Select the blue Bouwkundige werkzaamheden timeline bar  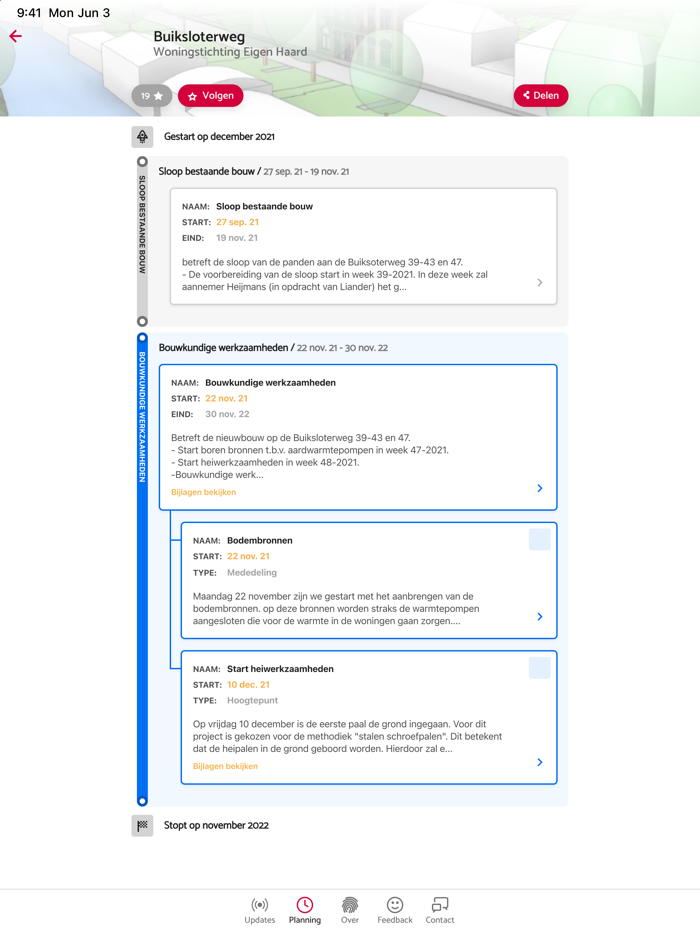coord(142,570)
